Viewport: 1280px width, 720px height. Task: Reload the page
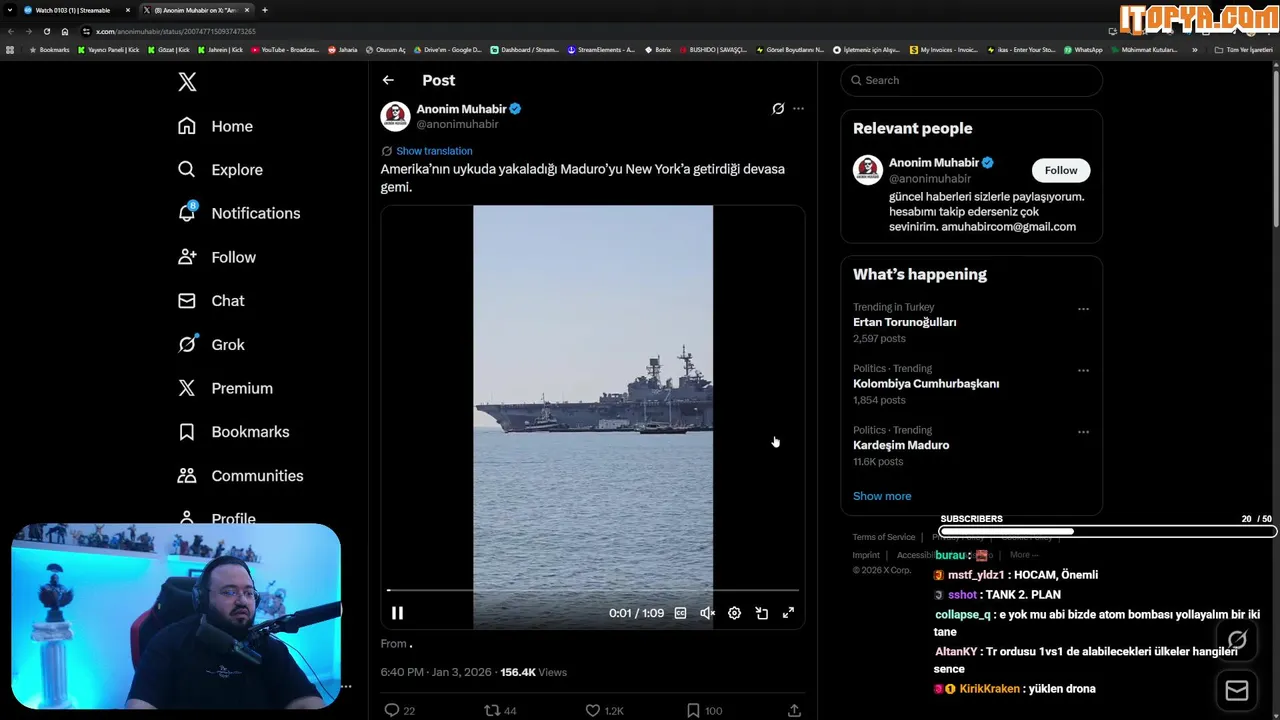pos(46,31)
